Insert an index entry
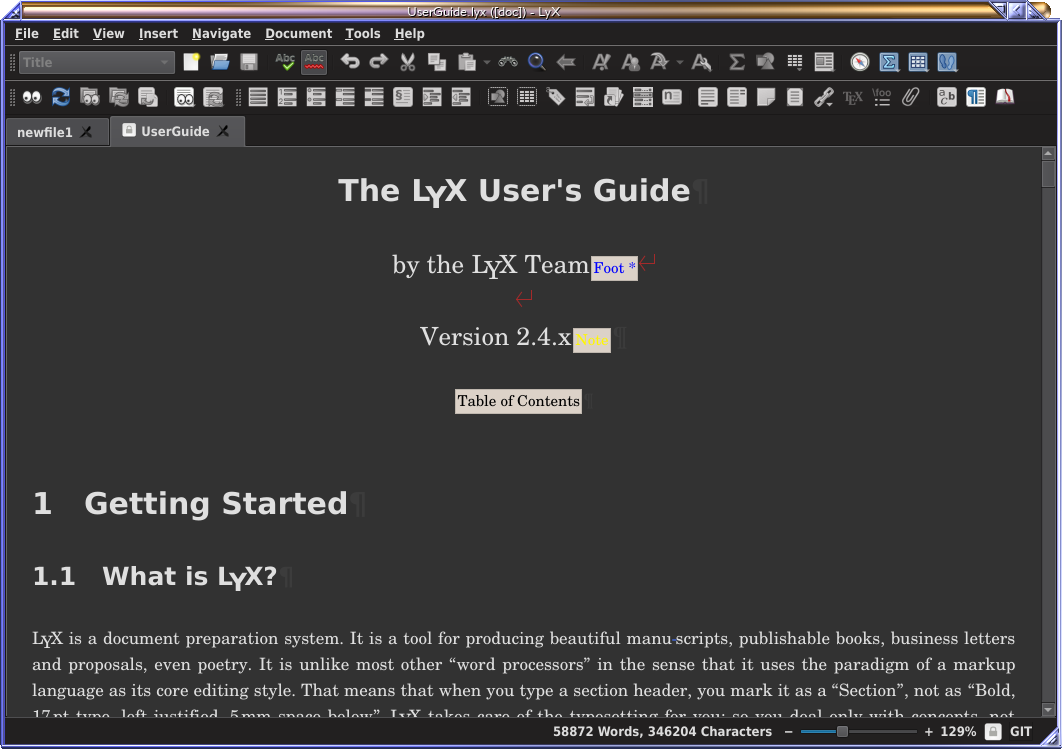 (x=643, y=97)
